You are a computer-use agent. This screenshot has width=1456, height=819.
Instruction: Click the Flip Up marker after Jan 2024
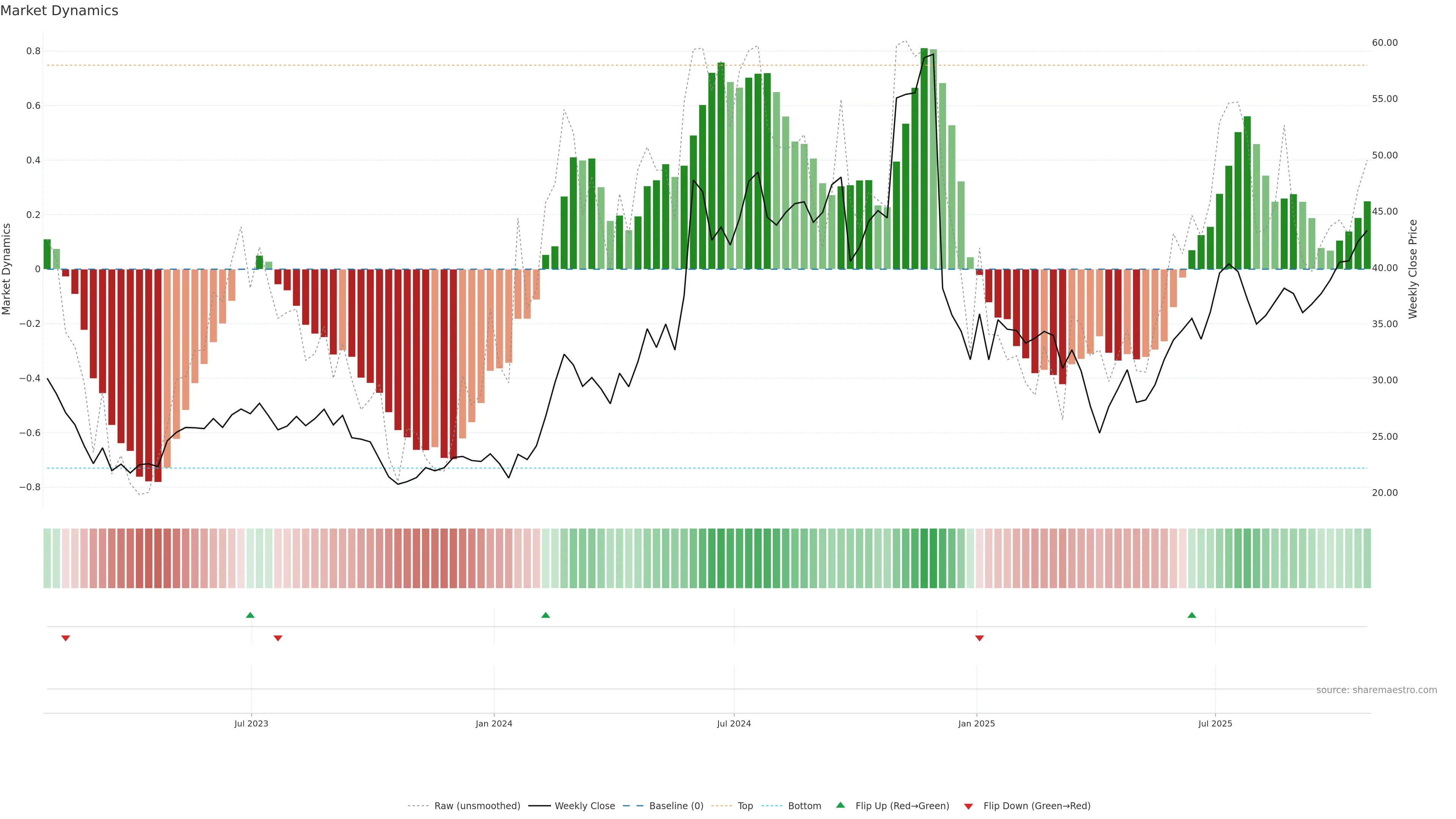(x=546, y=615)
